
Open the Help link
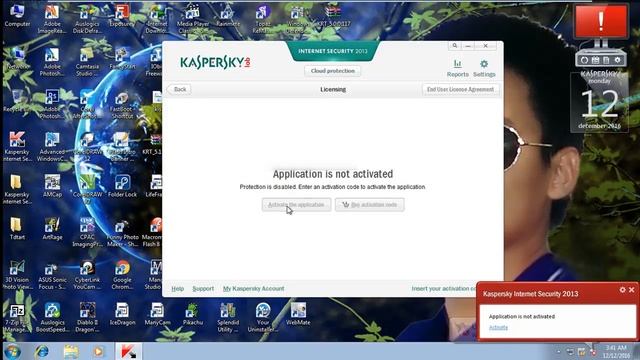click(x=178, y=289)
